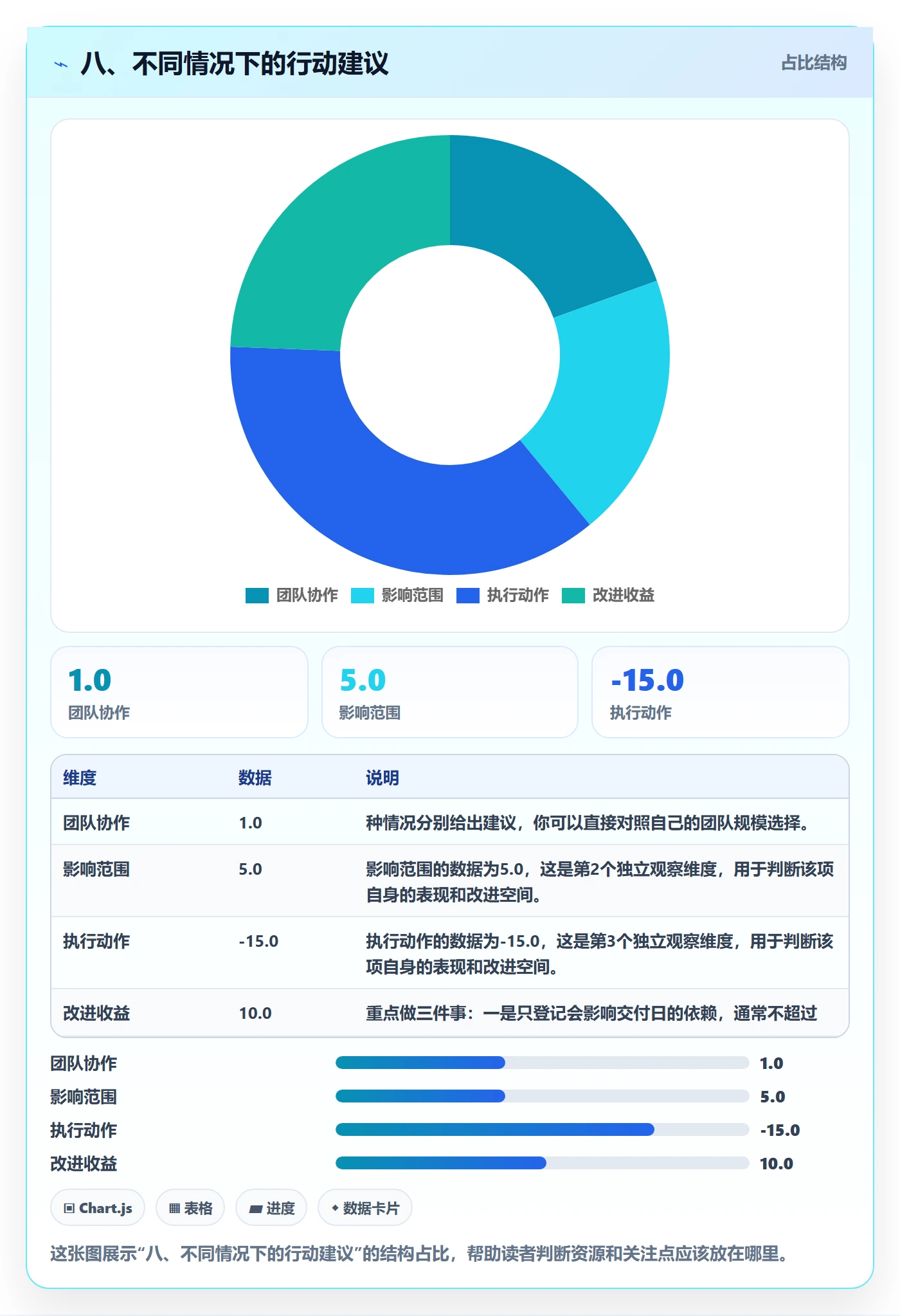Click the 影响范围 cell in the table

96,869
